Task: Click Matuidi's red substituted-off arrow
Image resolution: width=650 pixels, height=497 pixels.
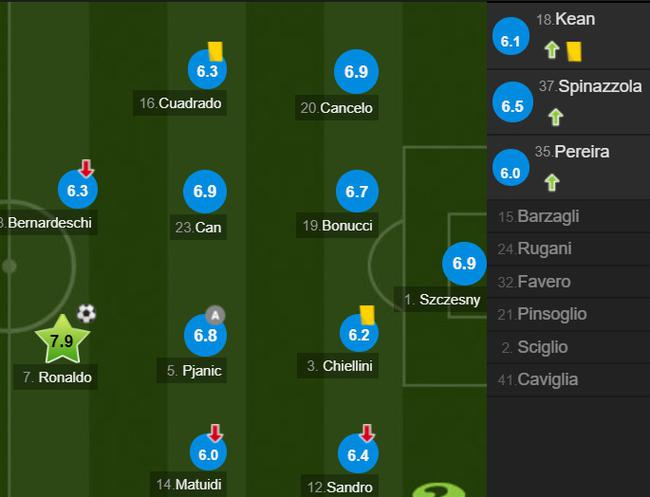Action: point(215,433)
